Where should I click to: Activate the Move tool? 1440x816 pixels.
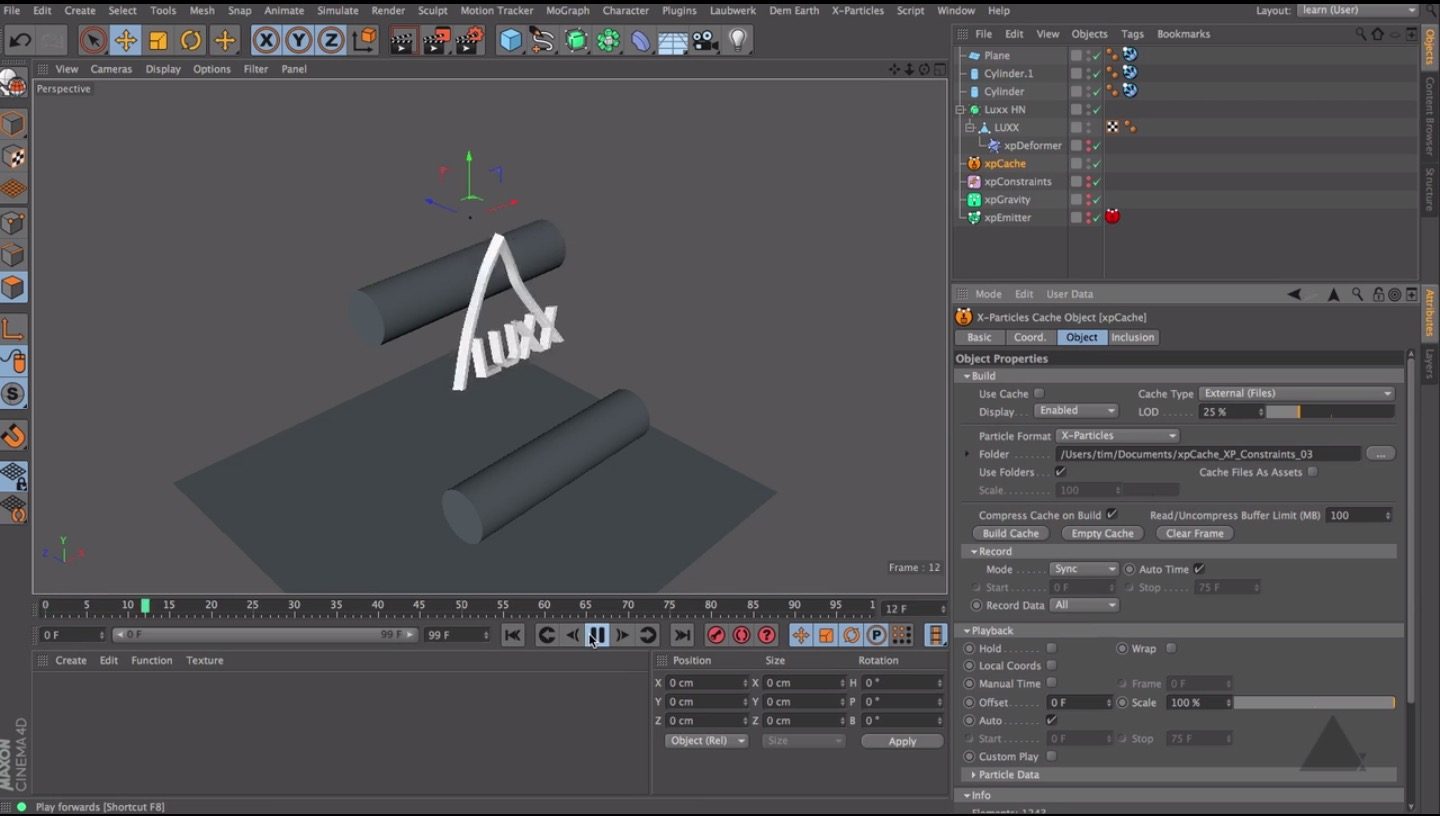[125, 41]
